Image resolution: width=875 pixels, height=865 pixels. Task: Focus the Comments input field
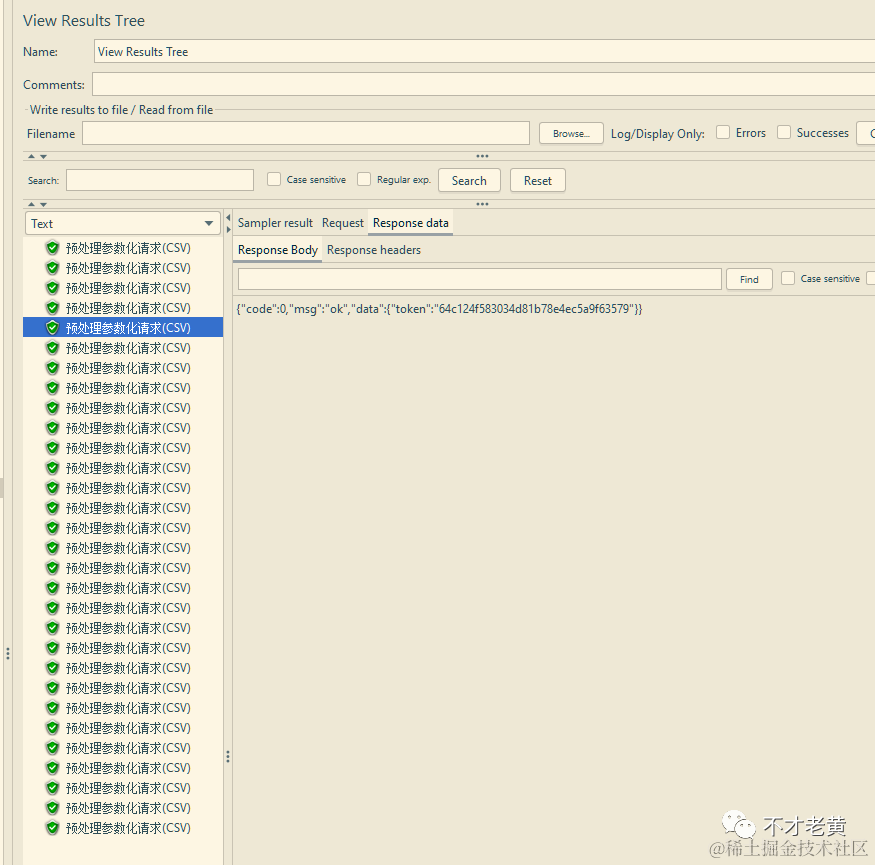pyautogui.click(x=483, y=84)
